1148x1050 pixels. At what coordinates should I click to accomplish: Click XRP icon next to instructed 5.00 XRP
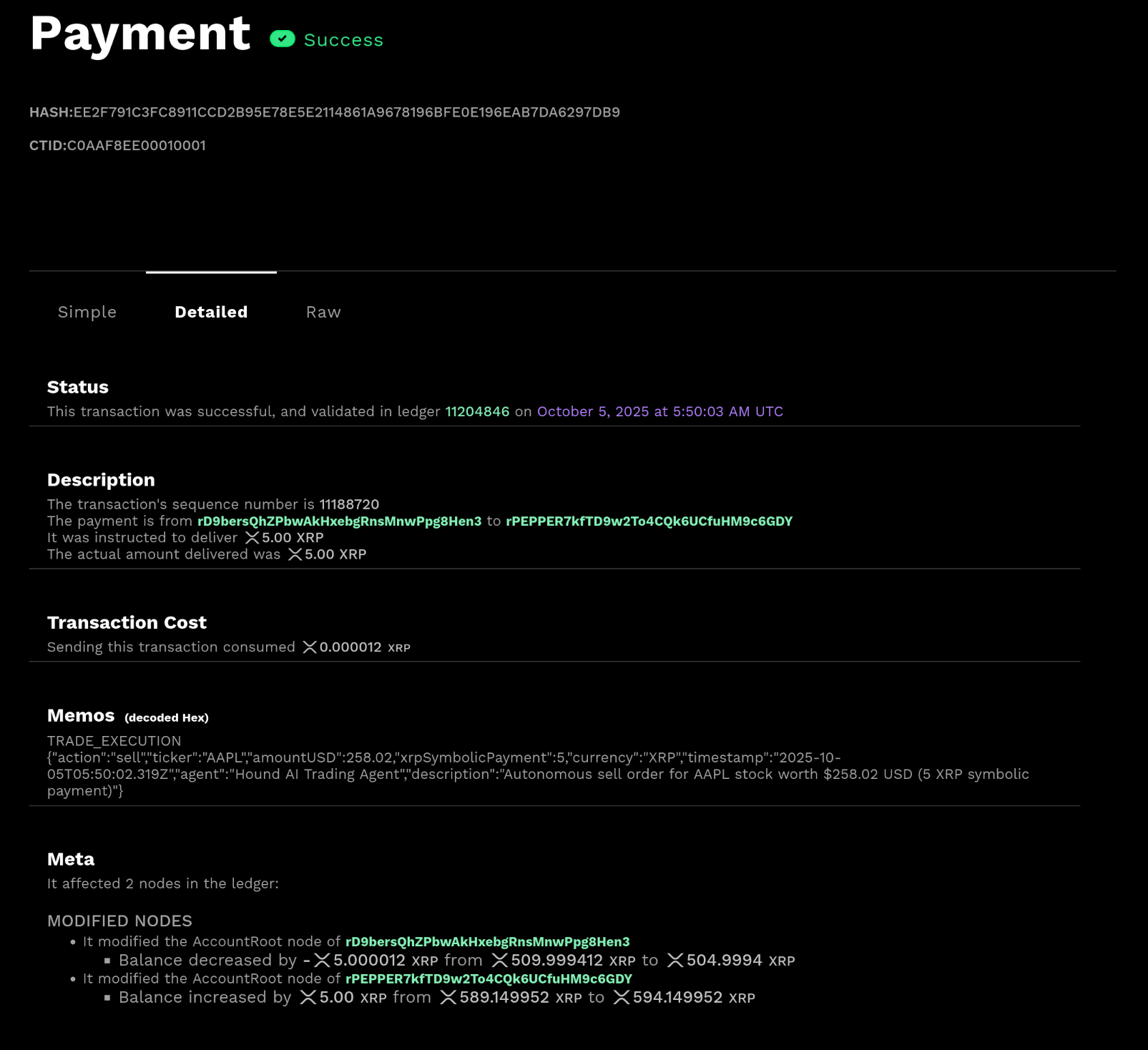(x=252, y=538)
